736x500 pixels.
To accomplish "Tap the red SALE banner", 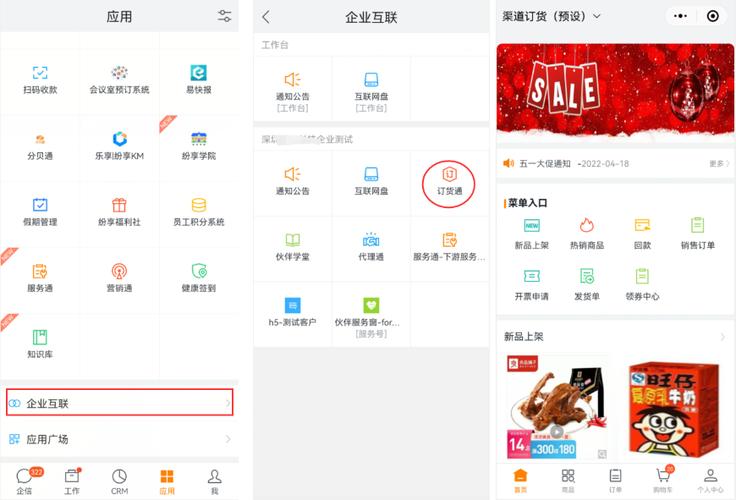I will (x=614, y=97).
